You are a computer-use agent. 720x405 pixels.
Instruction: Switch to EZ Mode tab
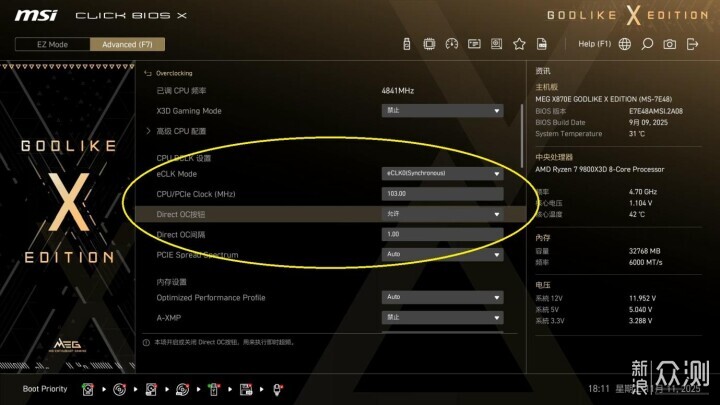[52, 45]
